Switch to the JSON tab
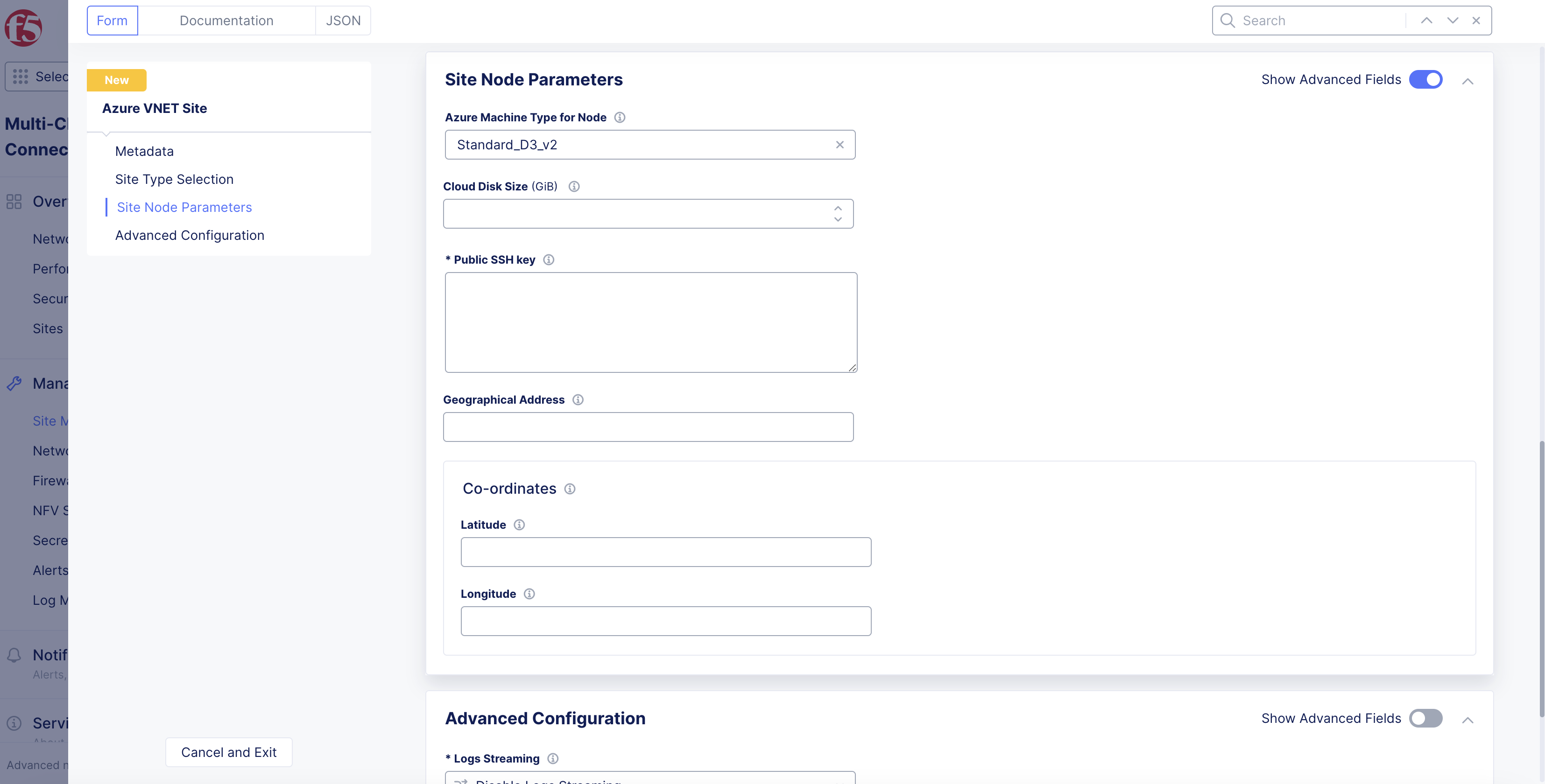This screenshot has height=784, width=1545. 342,20
